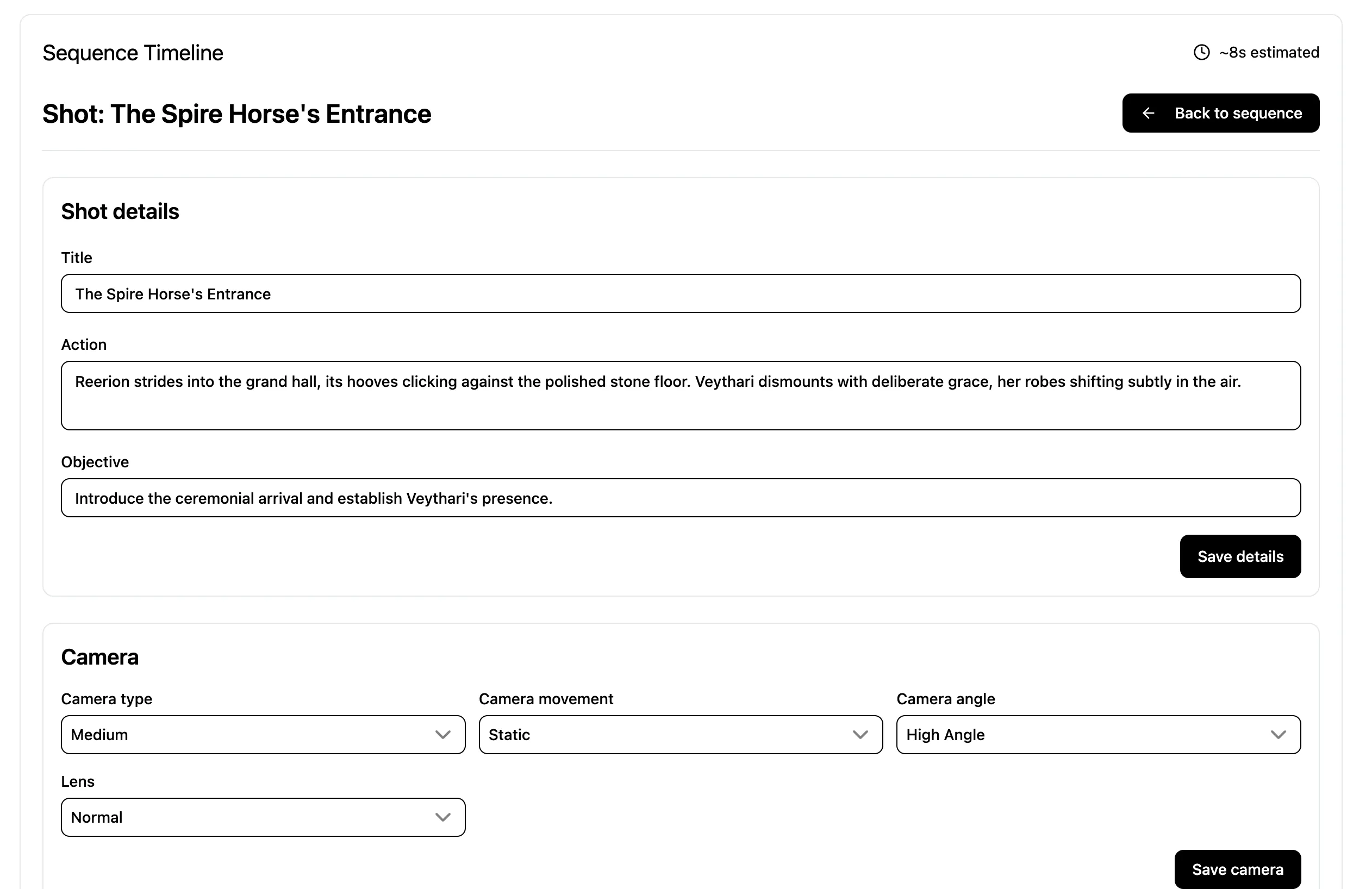Edit the Title input field
This screenshot has height=889, width=1372.
[x=681, y=294]
